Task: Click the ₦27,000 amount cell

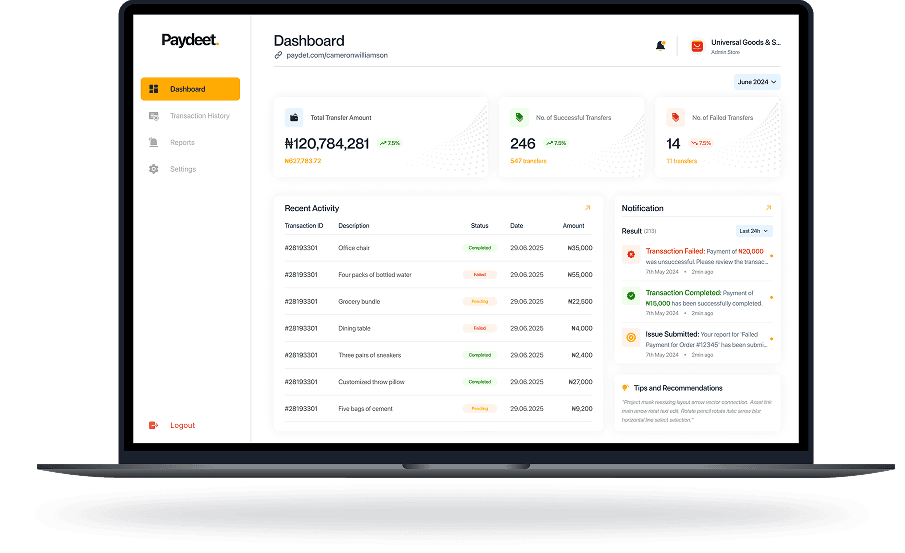Action: (580, 382)
